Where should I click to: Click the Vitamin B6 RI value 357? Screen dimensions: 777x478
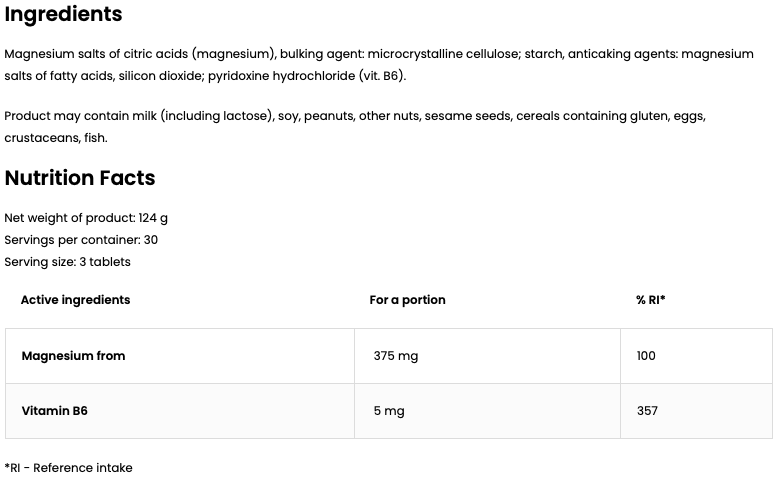point(647,411)
